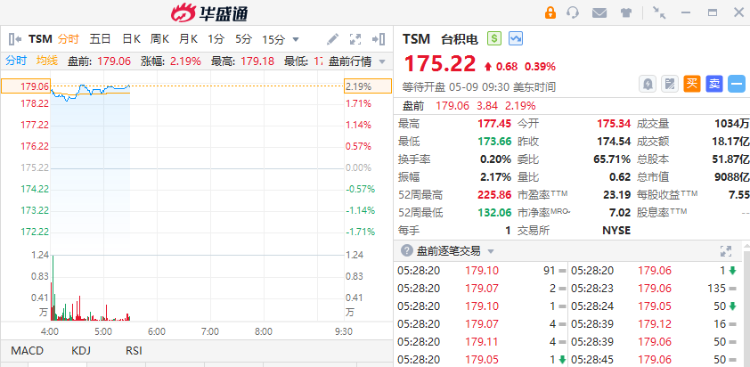Switch chart to 五日 view
The width and height of the screenshot is (750, 367).
click(x=100, y=39)
